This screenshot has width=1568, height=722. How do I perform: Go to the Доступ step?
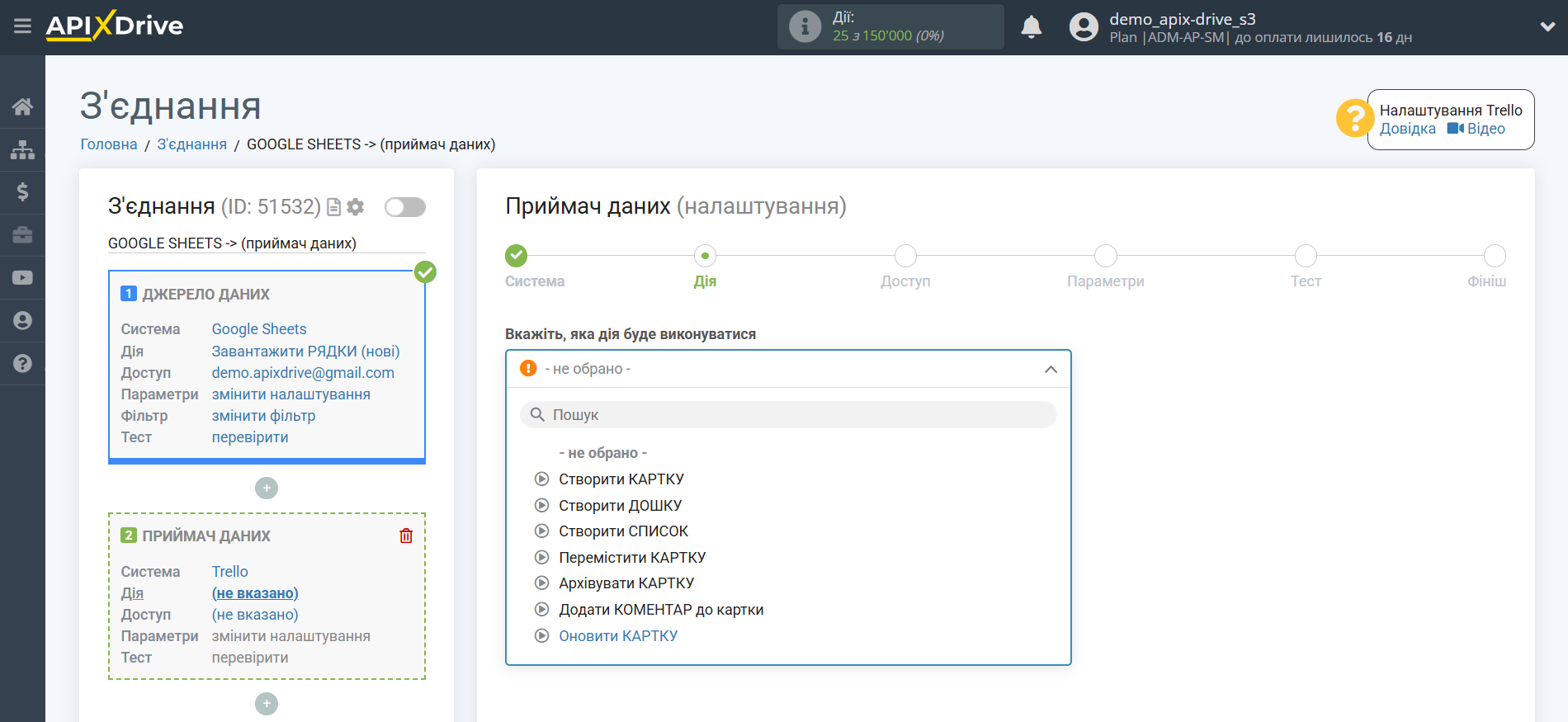[905, 256]
